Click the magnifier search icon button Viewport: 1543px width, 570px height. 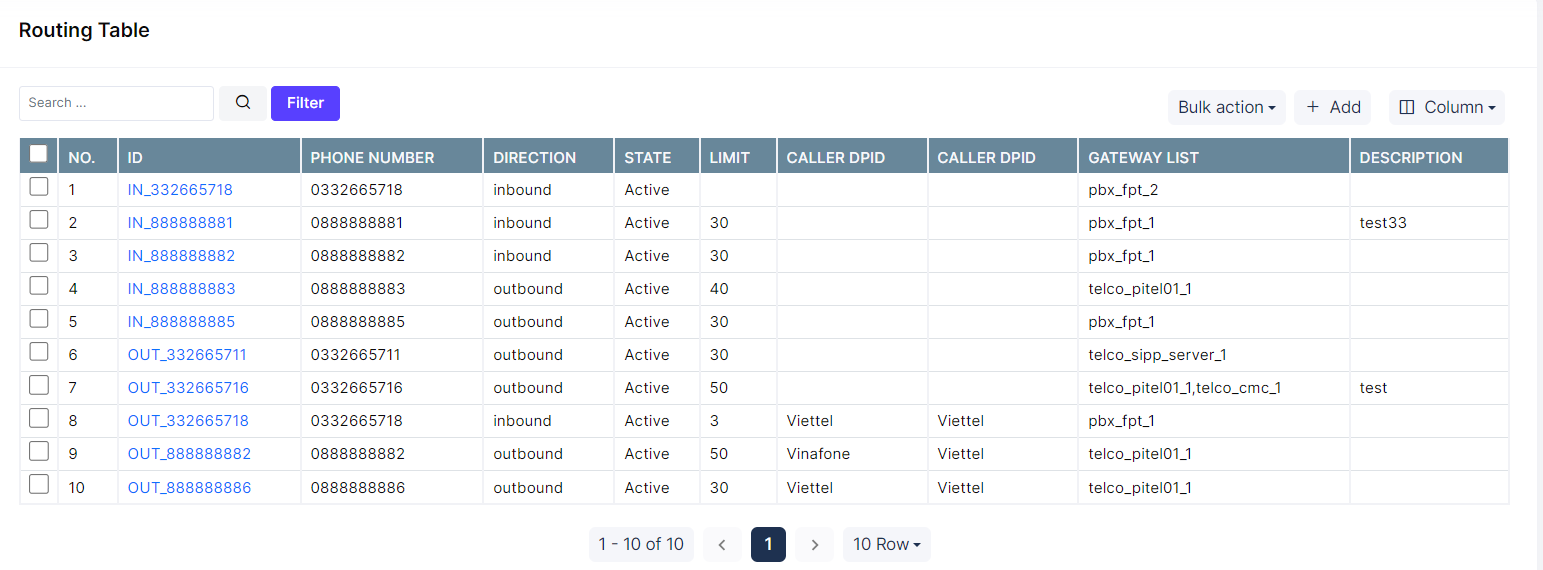point(243,103)
